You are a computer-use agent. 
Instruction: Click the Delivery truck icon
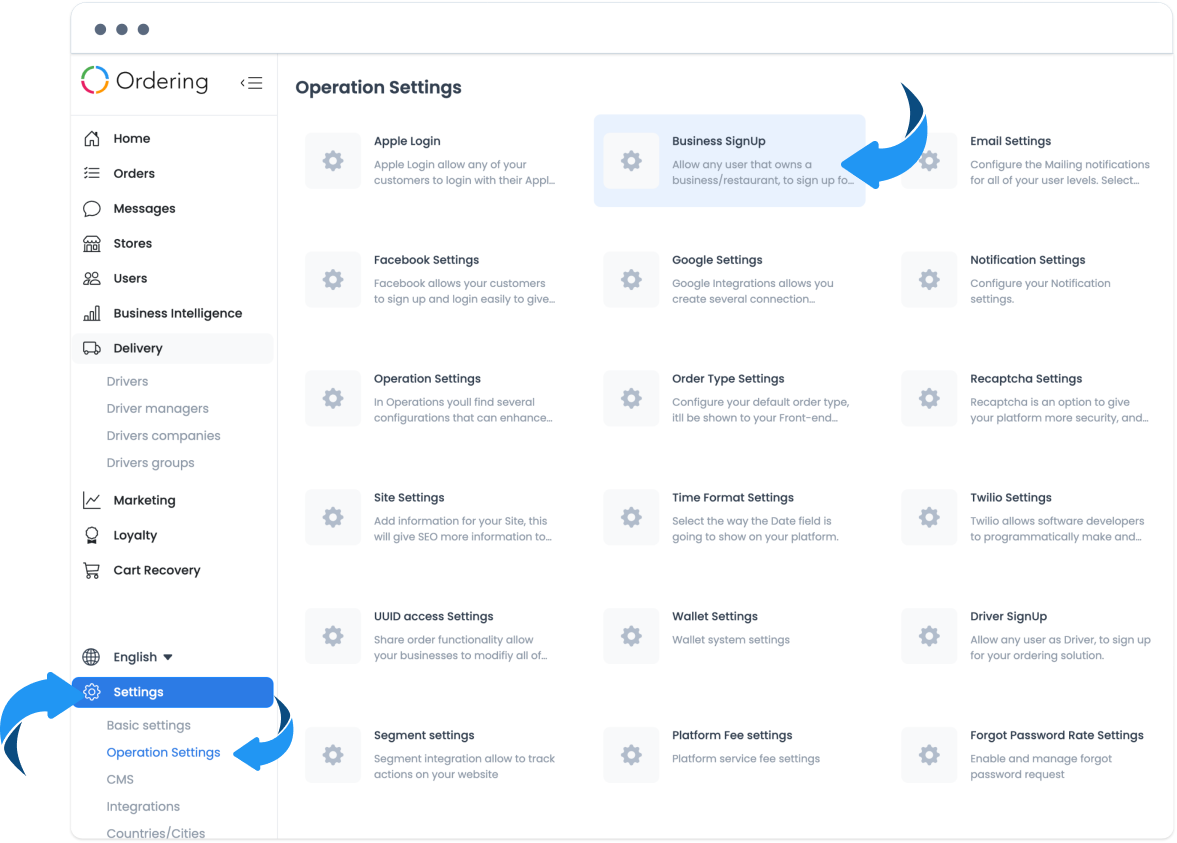[x=92, y=348]
